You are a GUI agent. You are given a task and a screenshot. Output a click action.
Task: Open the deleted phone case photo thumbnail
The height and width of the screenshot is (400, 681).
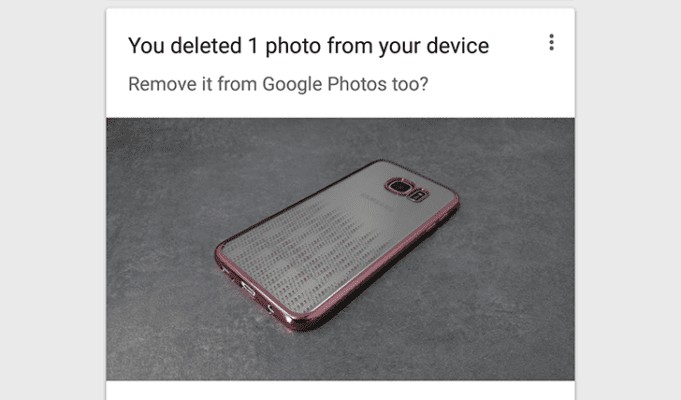tap(340, 249)
